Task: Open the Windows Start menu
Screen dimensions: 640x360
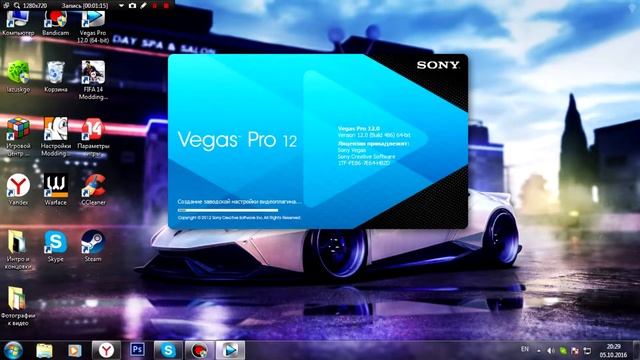Action: click(x=13, y=351)
